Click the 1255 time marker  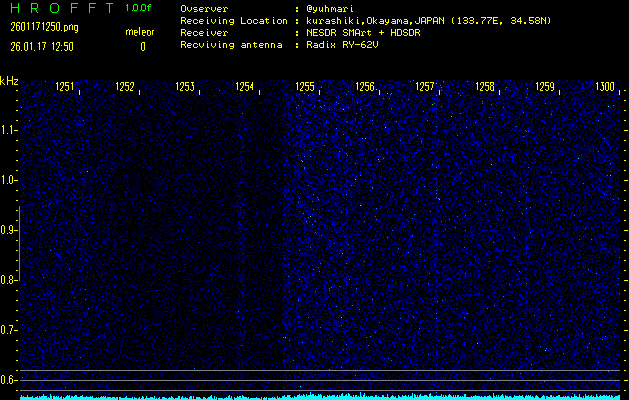point(305,87)
